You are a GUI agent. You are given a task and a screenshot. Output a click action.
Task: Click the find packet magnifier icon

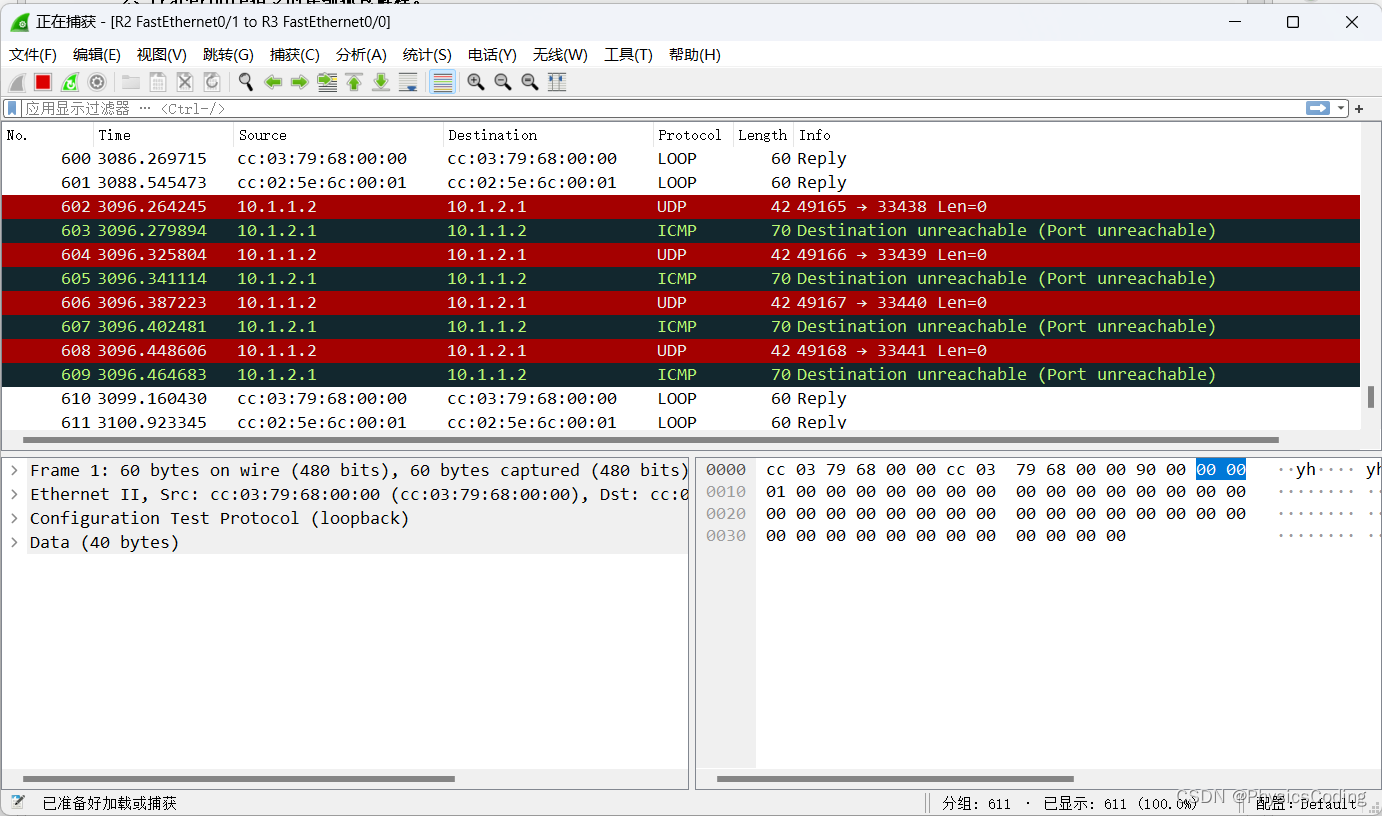(x=245, y=82)
